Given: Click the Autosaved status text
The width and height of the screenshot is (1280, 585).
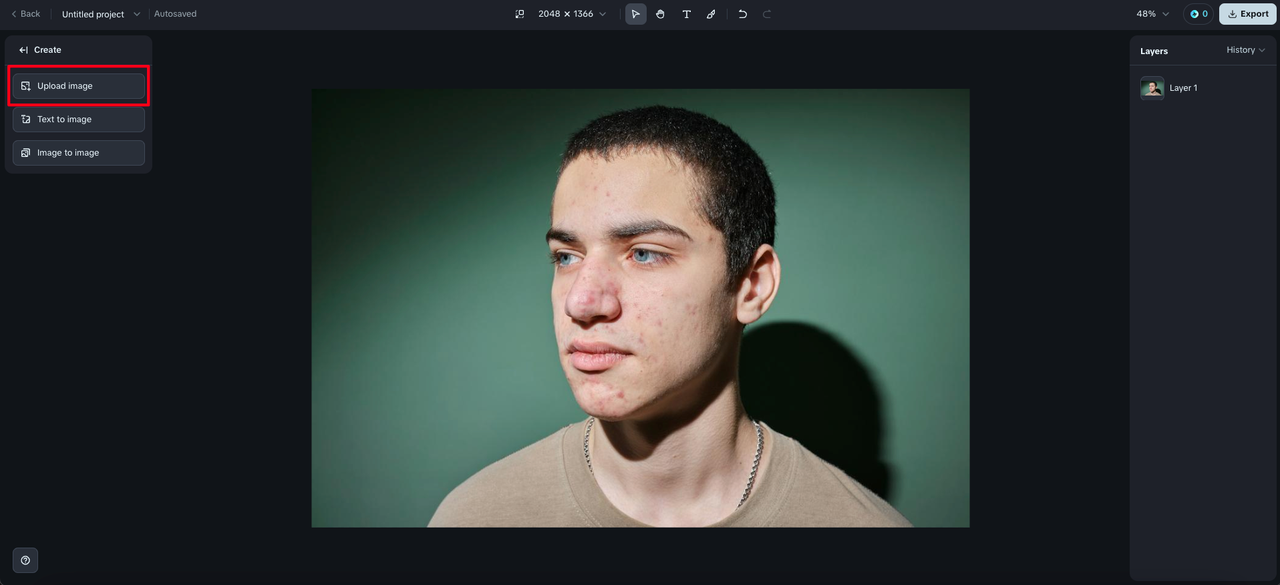Looking at the screenshot, I should point(175,14).
